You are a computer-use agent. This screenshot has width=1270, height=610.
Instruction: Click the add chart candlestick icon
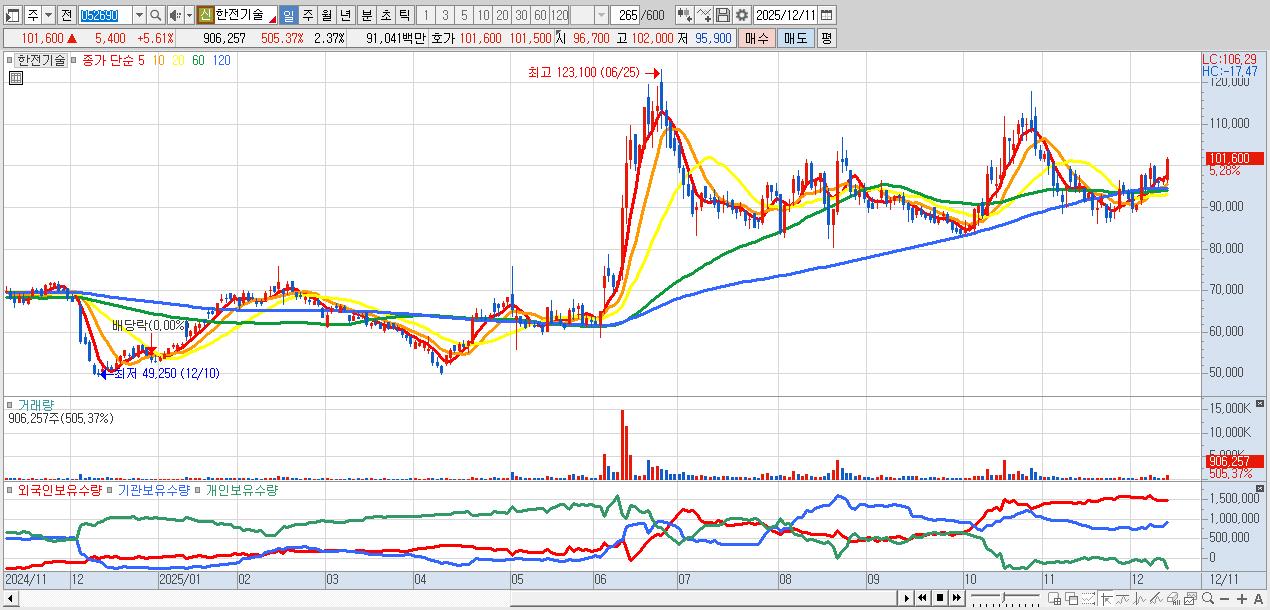pyautogui.click(x=685, y=15)
